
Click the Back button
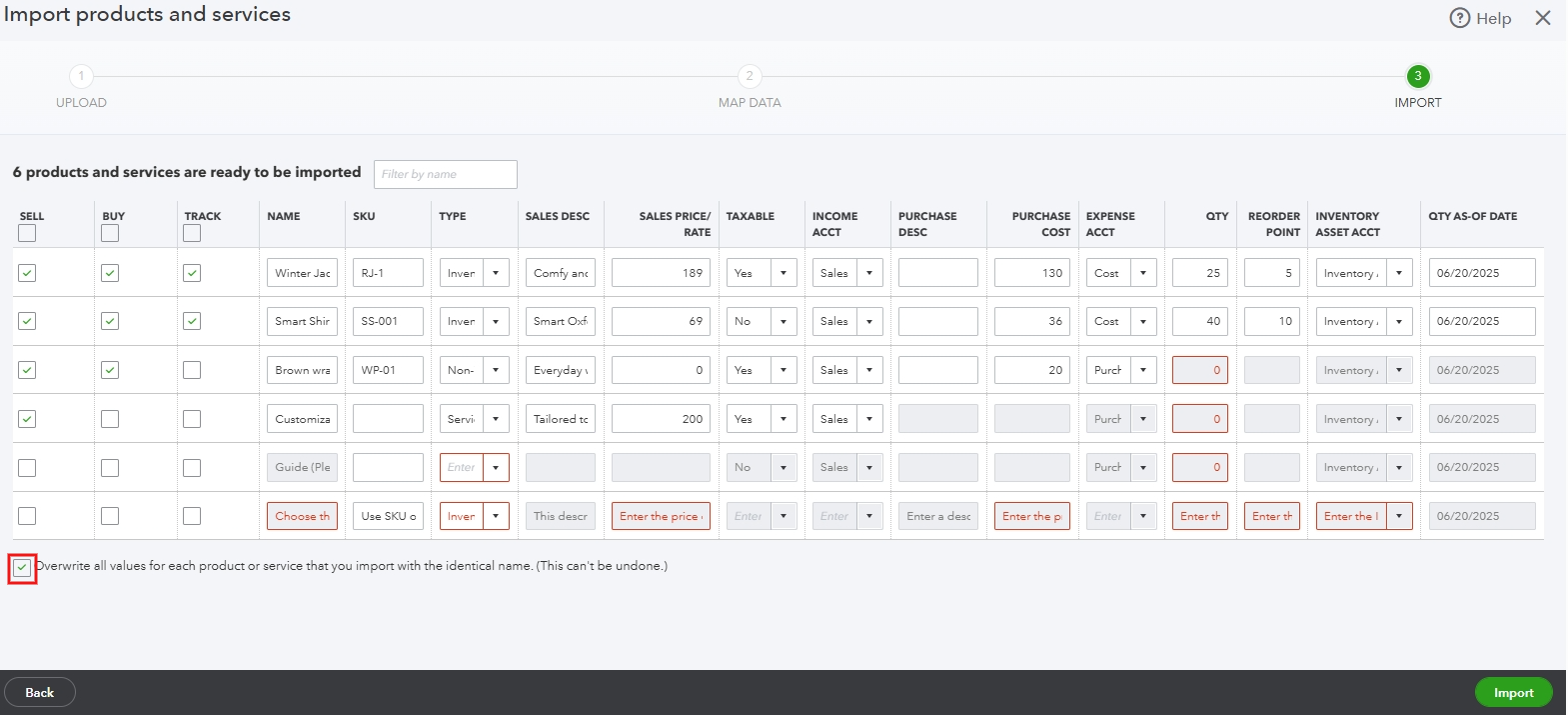40,692
